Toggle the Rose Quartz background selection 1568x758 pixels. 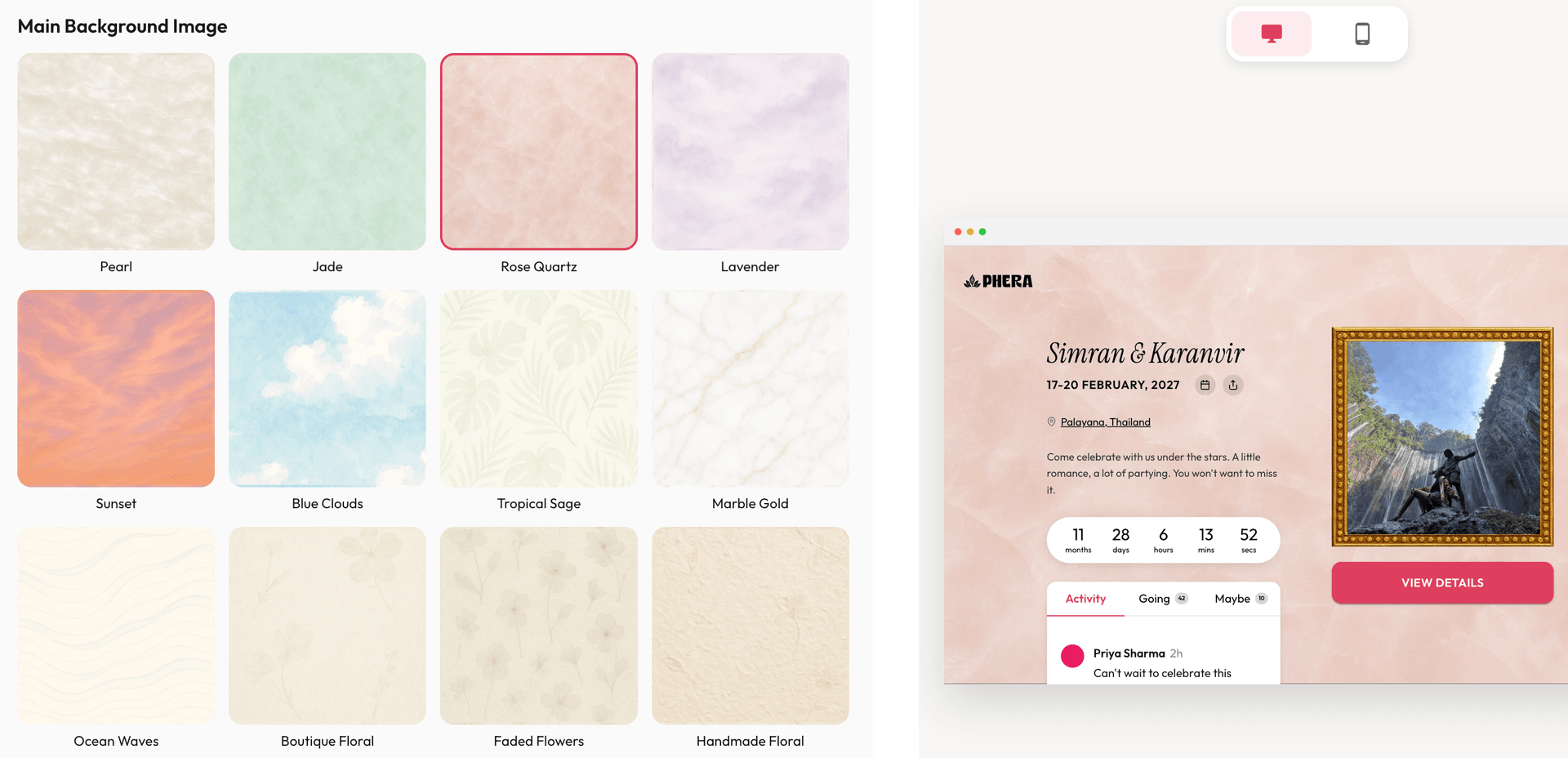point(539,151)
